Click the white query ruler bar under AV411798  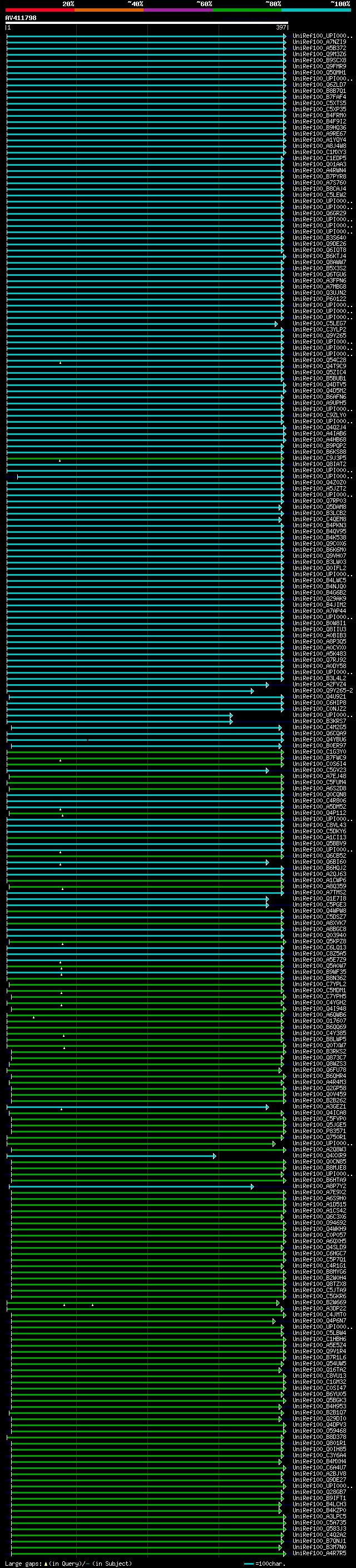(x=147, y=23)
